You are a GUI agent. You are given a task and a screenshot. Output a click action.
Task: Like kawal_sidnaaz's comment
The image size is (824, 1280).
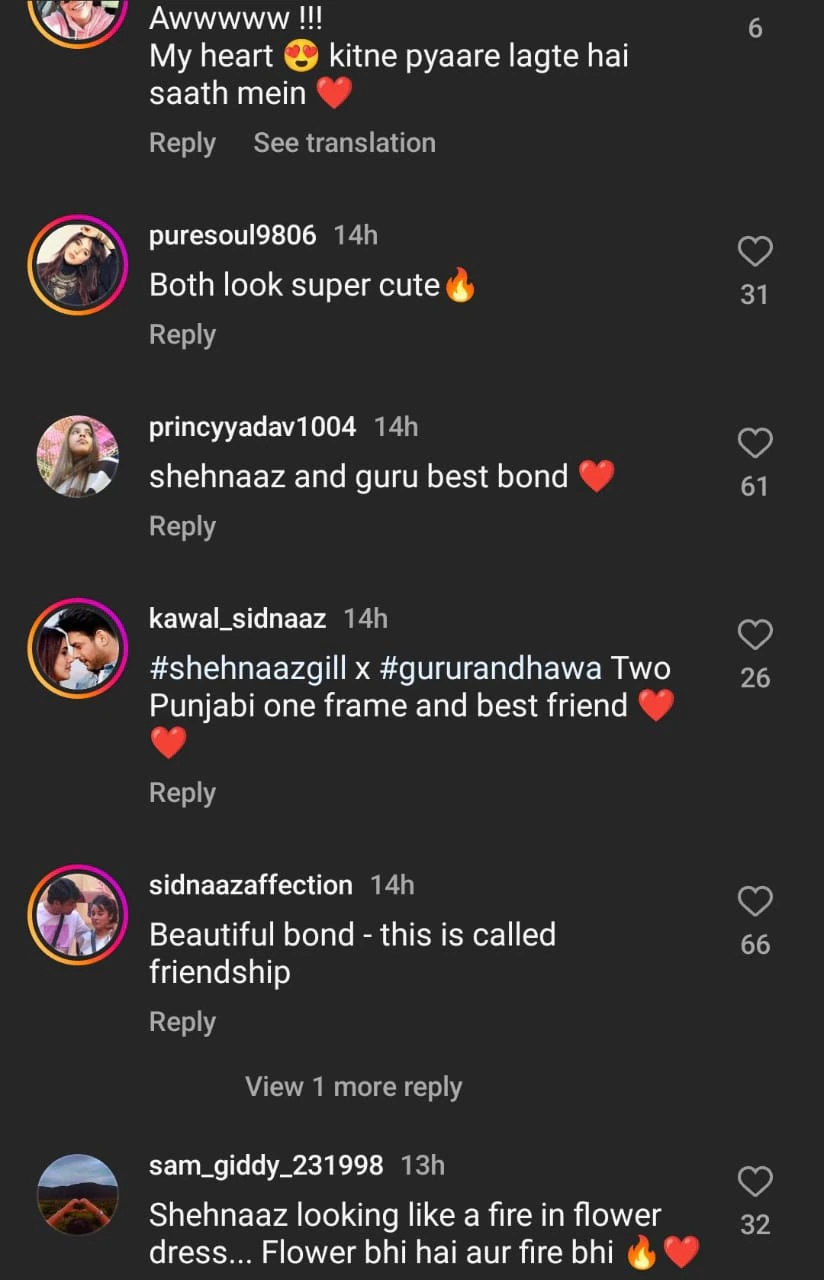[755, 634]
